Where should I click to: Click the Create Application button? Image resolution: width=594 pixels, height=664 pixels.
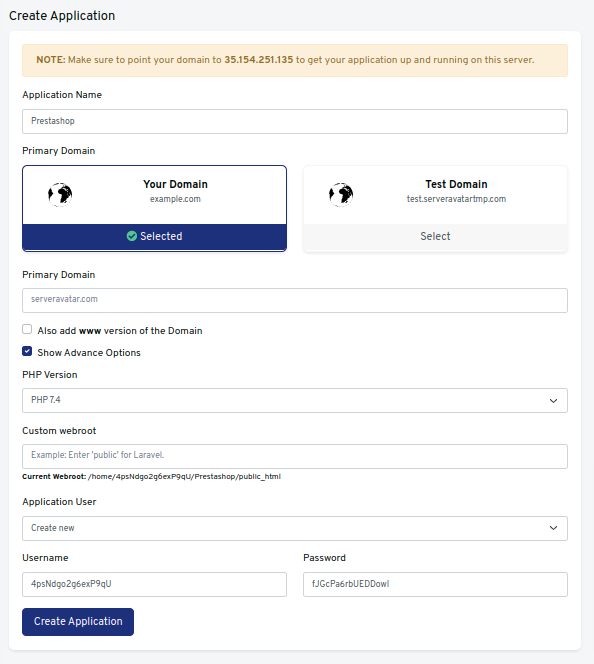(x=78, y=622)
